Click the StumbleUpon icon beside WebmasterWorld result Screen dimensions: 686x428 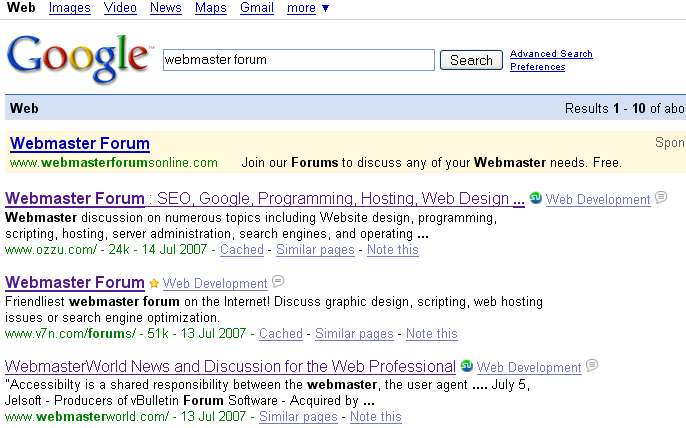[466, 365]
